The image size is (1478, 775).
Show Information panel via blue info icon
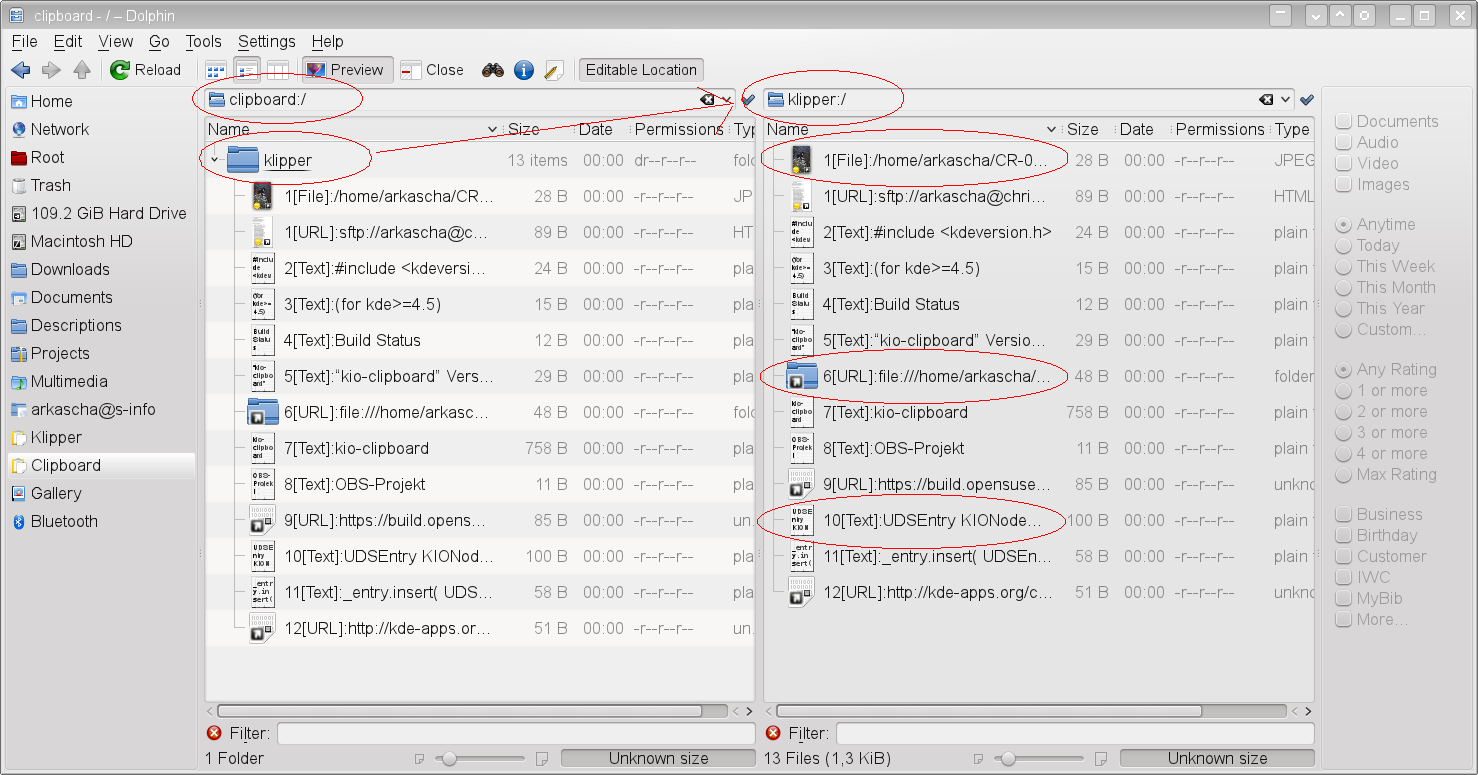[x=523, y=70]
